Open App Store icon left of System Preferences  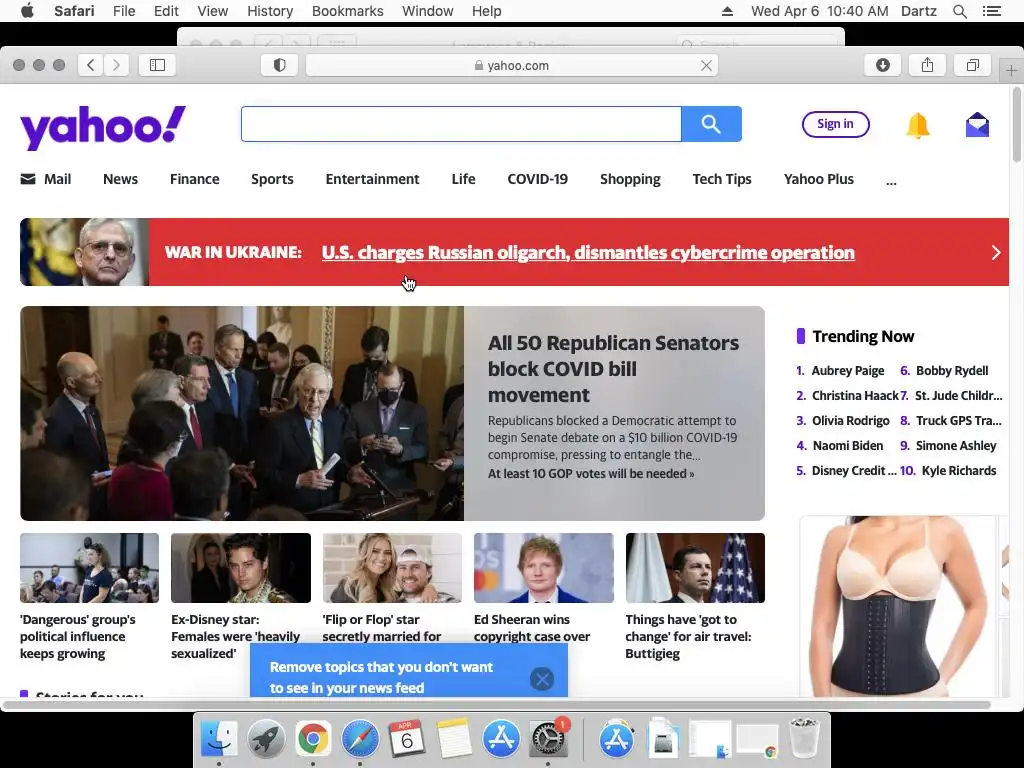[501, 739]
